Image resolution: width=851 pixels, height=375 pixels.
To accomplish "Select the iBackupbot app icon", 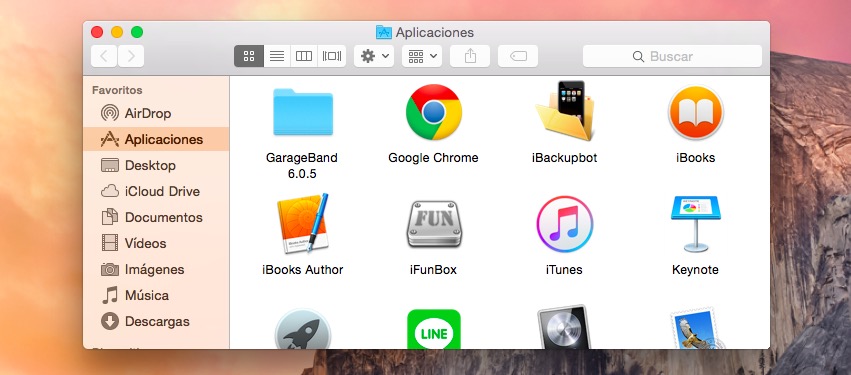I will 565,111.
